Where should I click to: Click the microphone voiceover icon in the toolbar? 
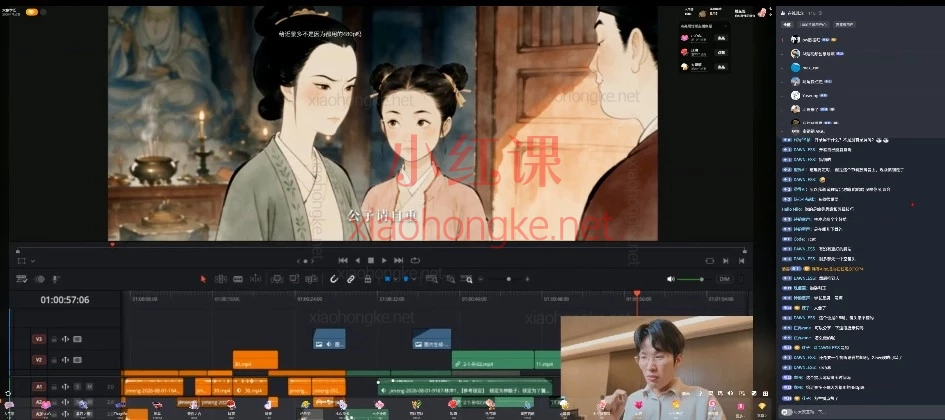click(x=55, y=279)
